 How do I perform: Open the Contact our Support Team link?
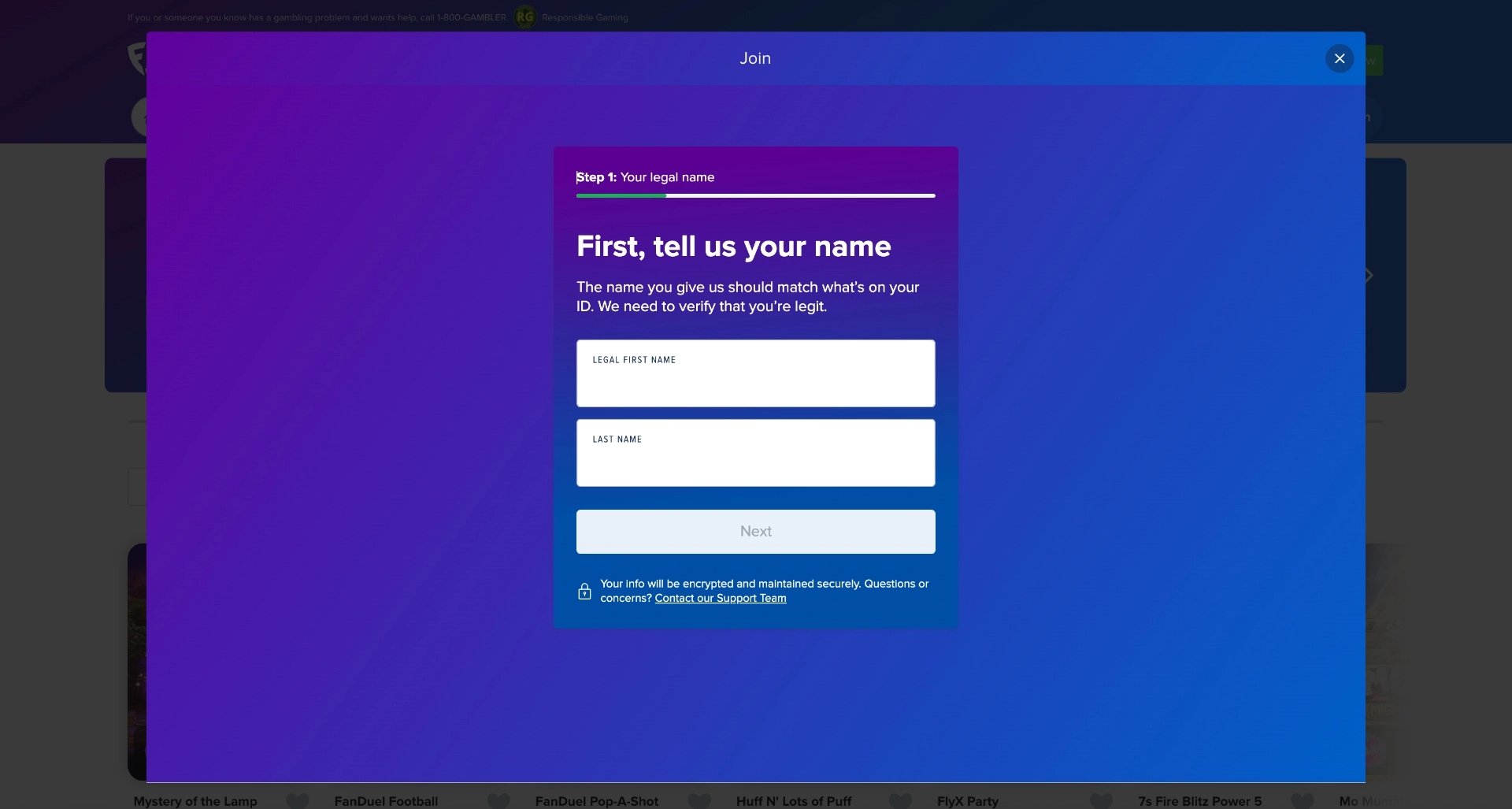(720, 599)
